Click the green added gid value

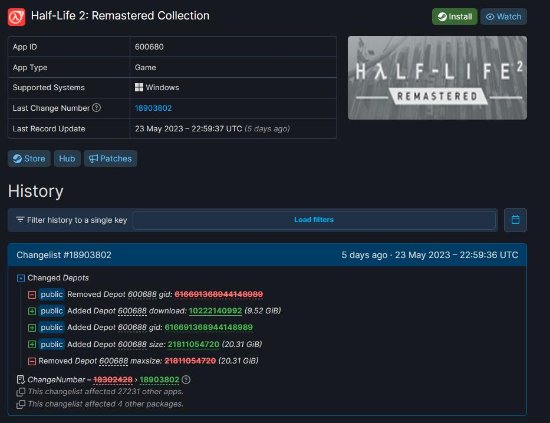click(209, 327)
